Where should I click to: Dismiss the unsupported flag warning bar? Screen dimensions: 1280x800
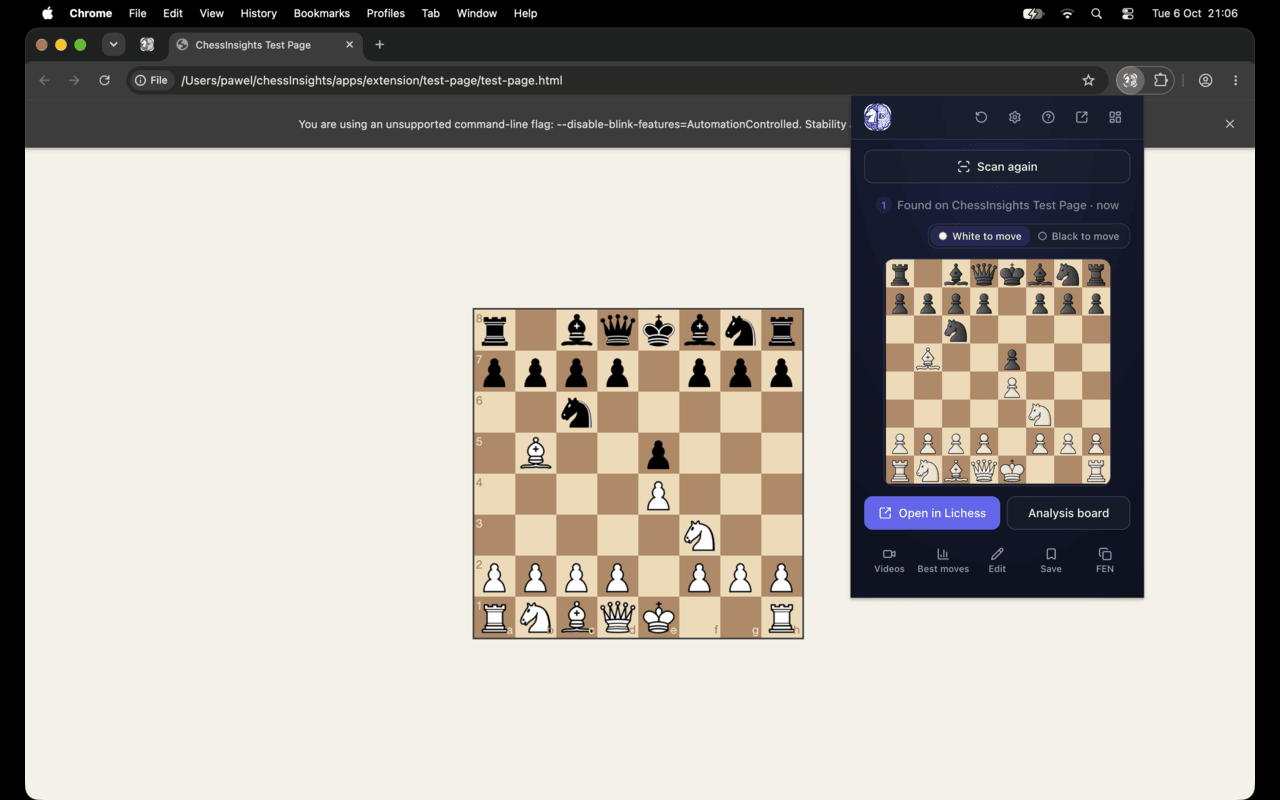[1230, 124]
